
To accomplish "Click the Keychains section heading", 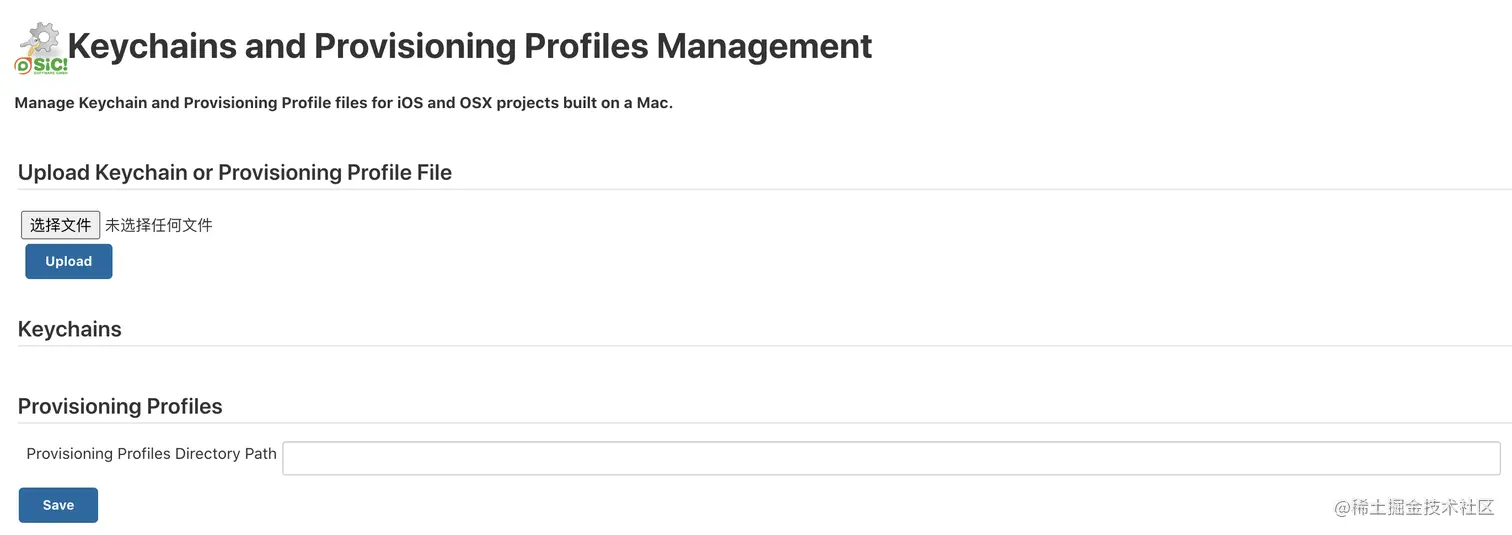I will (x=70, y=329).
